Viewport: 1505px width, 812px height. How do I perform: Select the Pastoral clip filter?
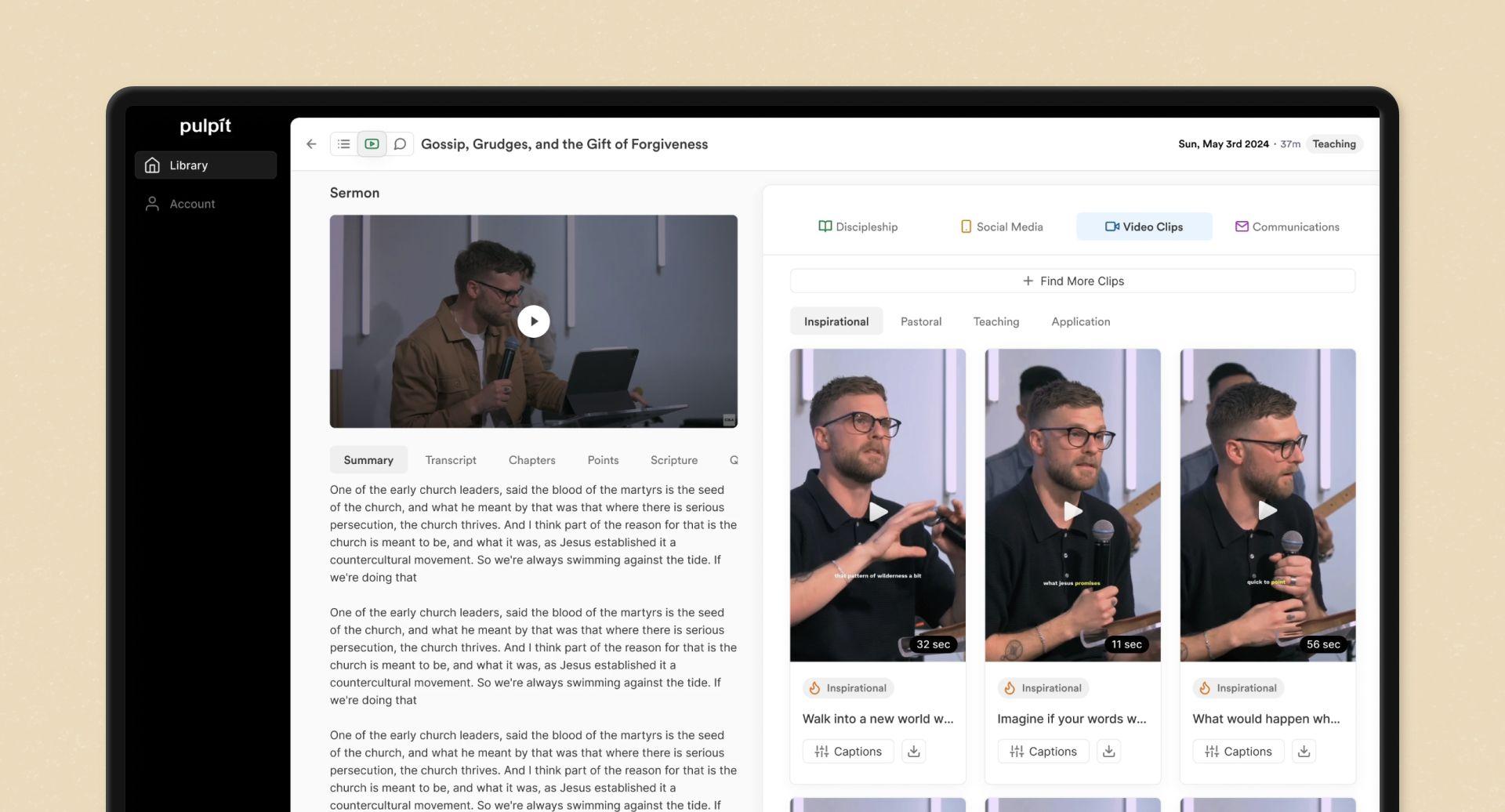click(921, 321)
